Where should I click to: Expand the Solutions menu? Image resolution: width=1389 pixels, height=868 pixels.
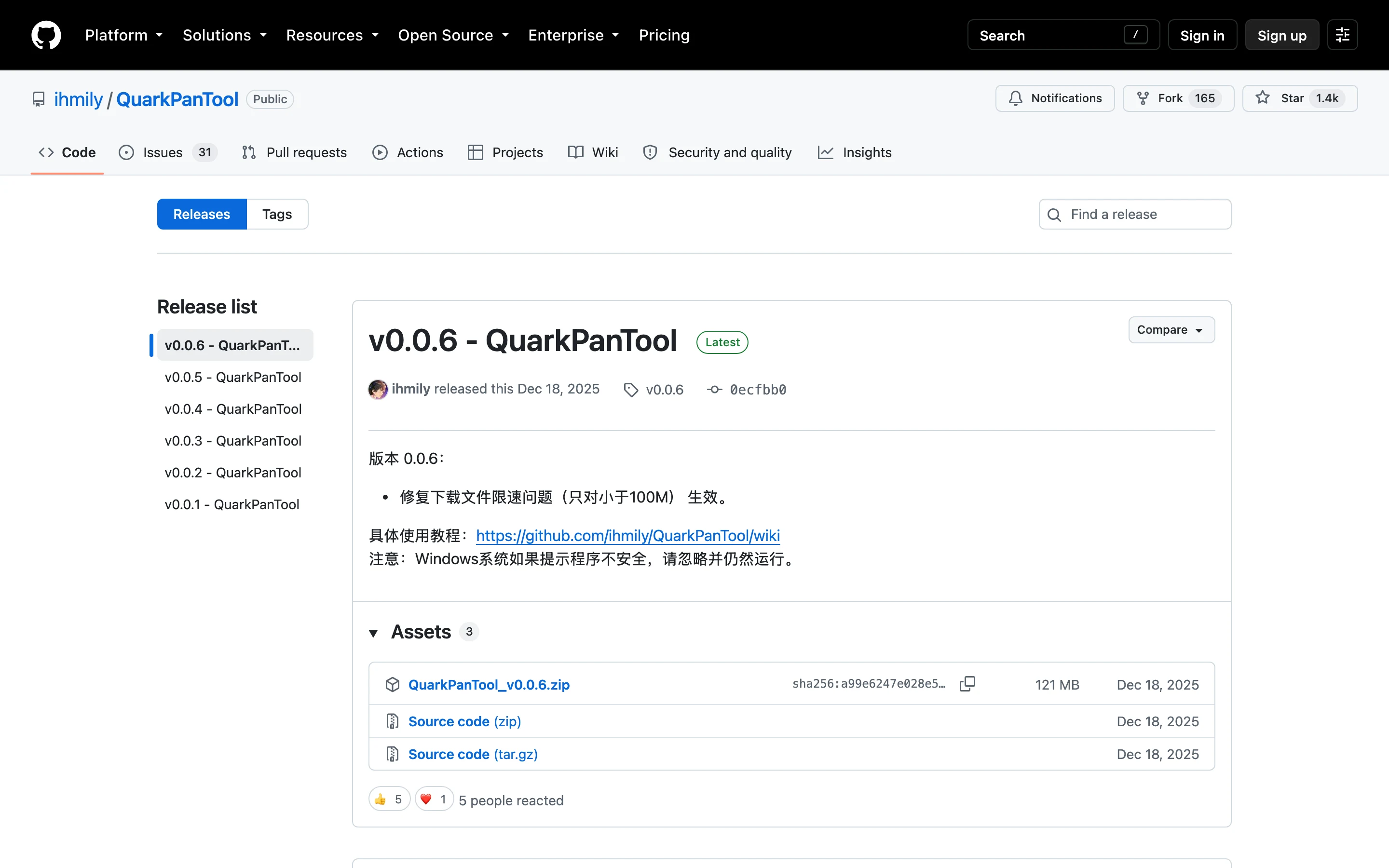coord(225,35)
